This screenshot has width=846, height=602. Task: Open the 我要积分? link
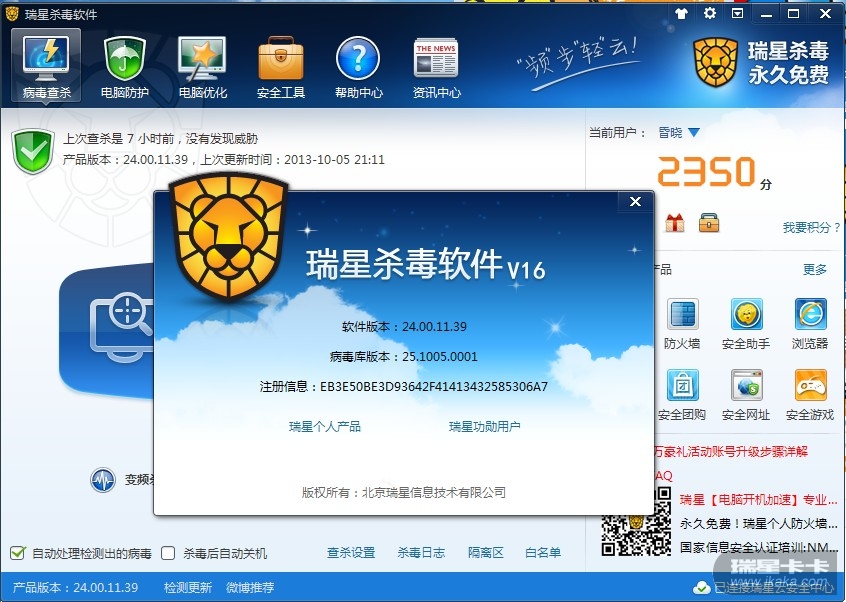click(x=811, y=227)
